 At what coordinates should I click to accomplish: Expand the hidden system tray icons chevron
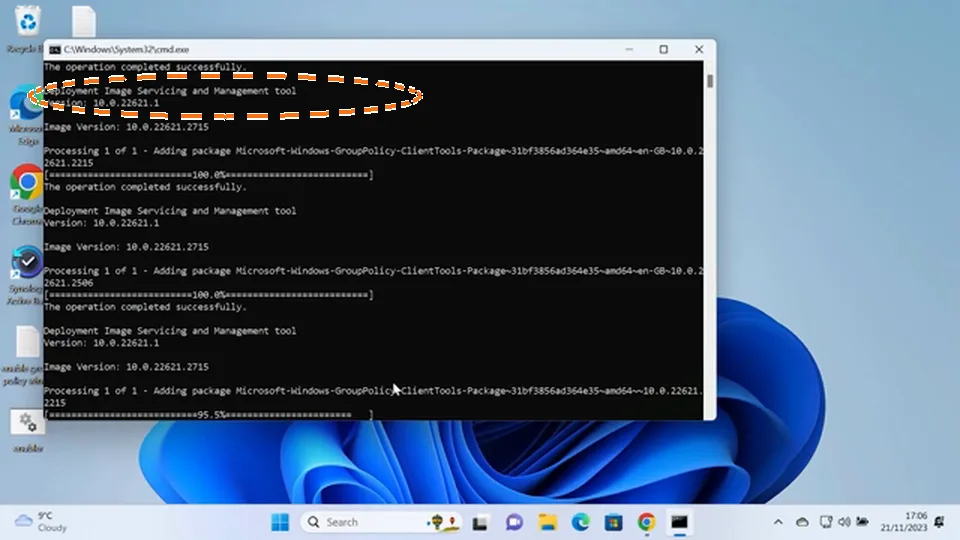pyautogui.click(x=778, y=522)
